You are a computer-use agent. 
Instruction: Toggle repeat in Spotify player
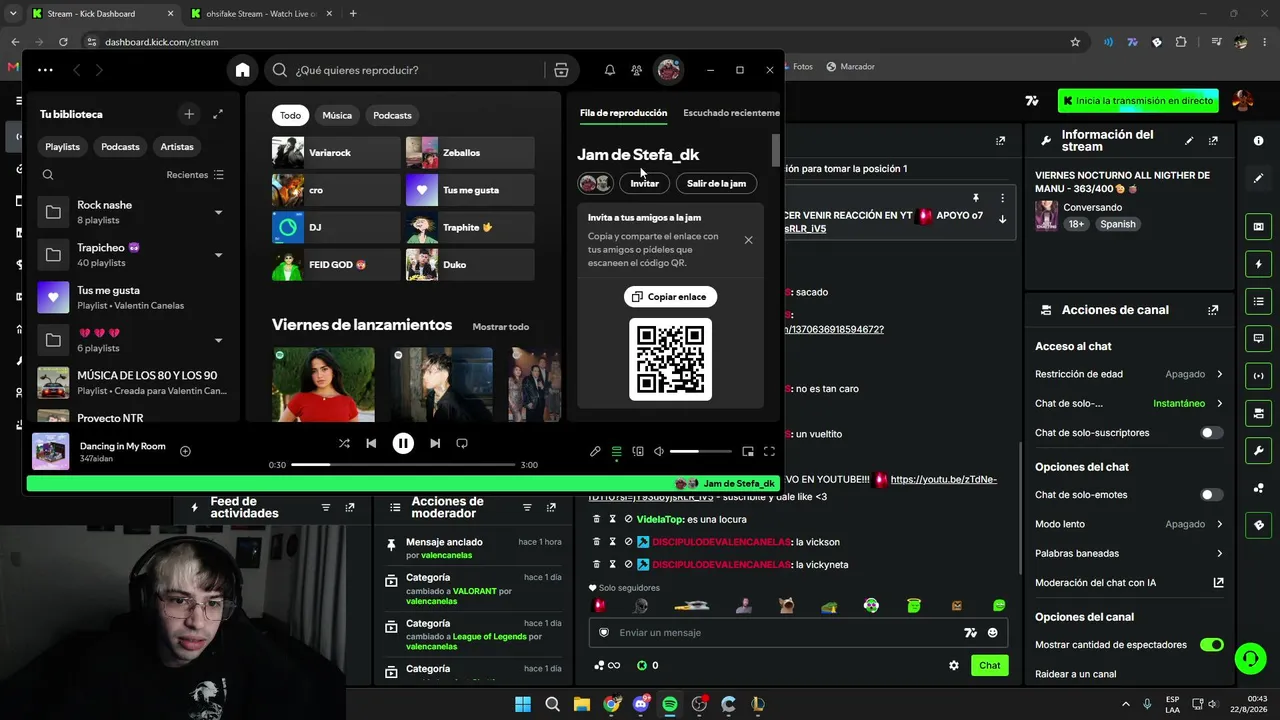(462, 443)
